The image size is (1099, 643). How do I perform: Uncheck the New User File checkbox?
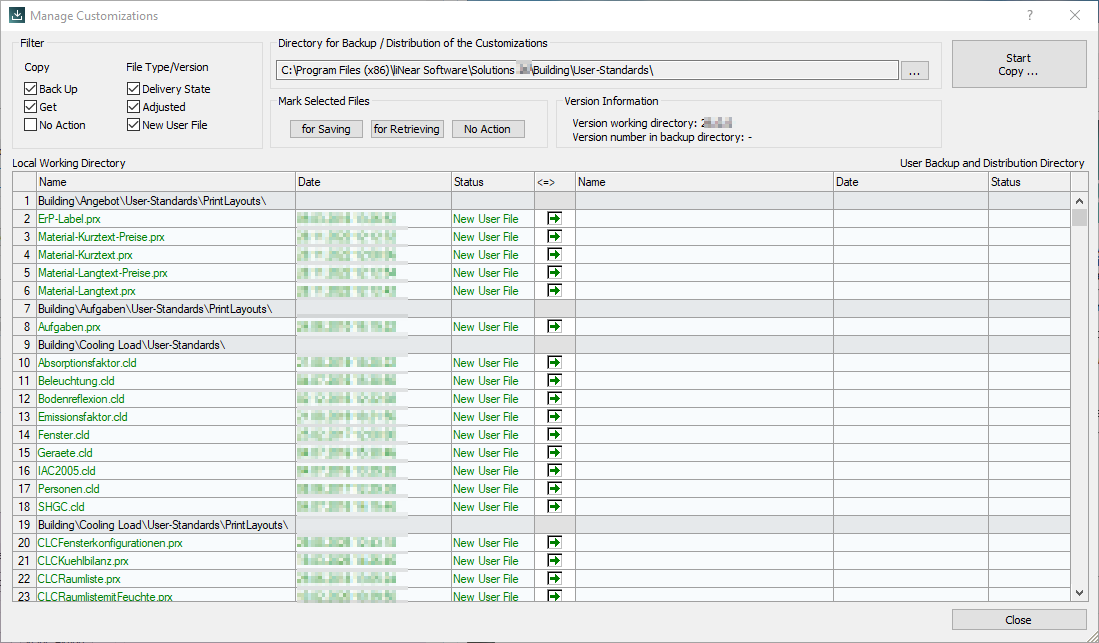[x=133, y=125]
